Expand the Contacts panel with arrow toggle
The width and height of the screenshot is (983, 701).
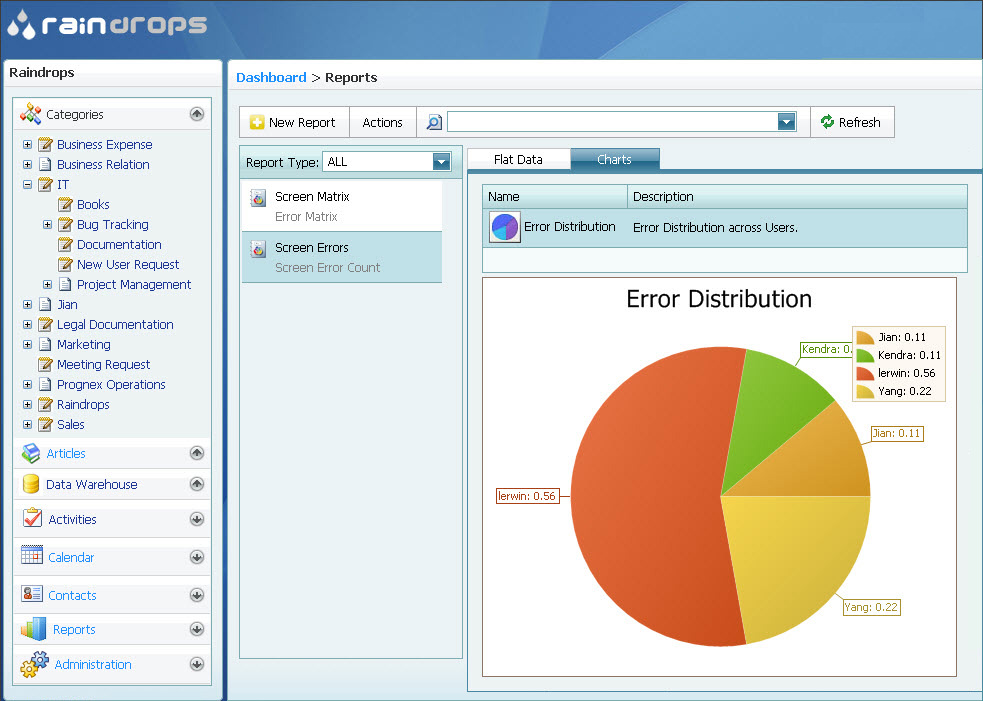tap(197, 595)
